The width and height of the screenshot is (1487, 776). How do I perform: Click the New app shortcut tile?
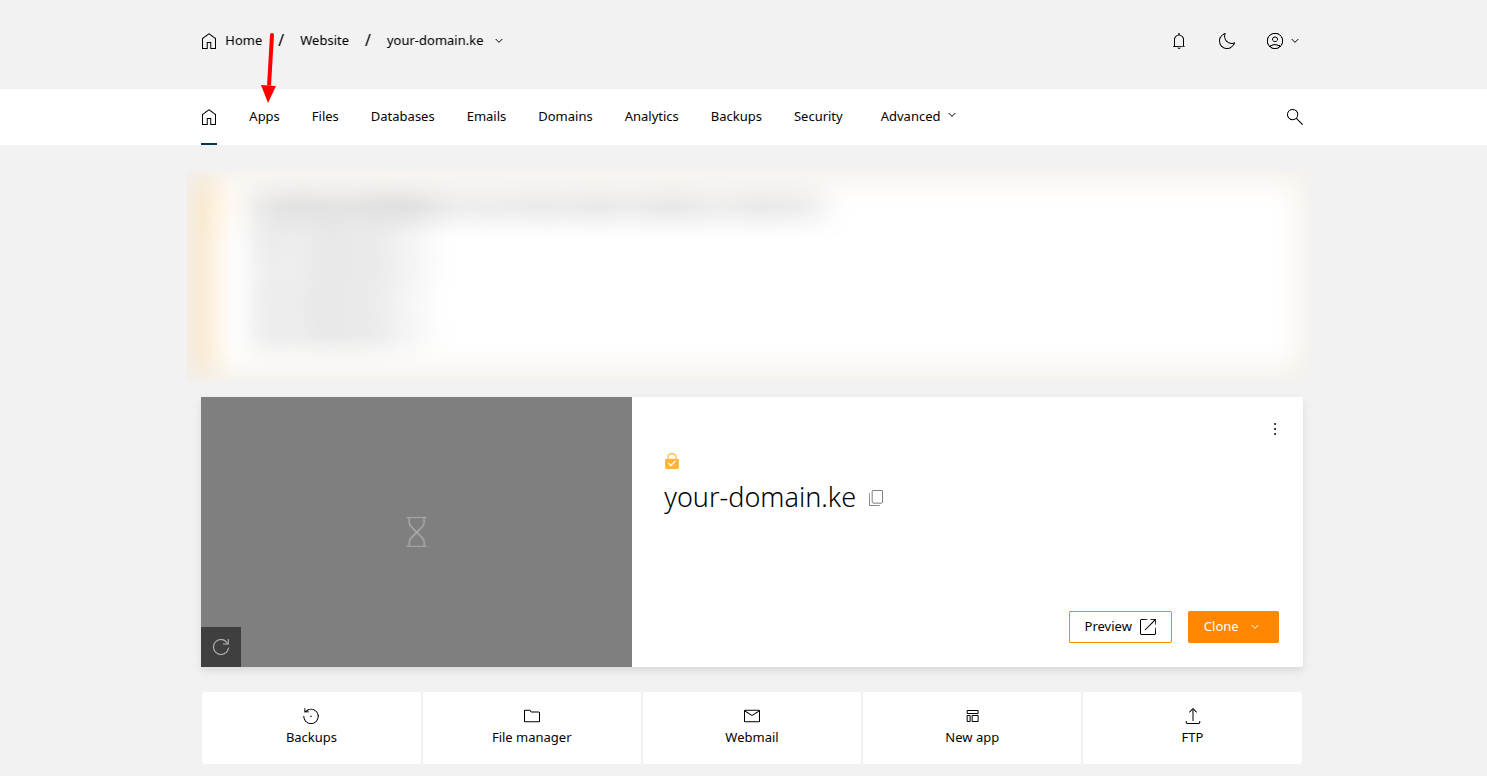click(x=971, y=727)
